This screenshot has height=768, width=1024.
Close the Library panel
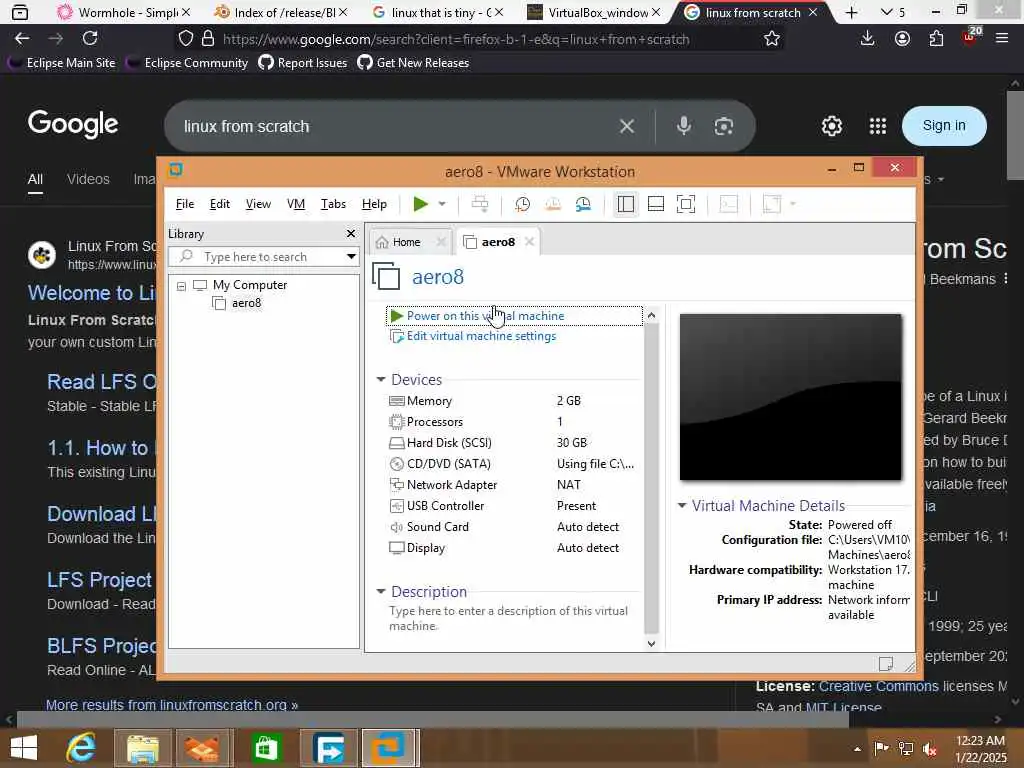tap(351, 233)
